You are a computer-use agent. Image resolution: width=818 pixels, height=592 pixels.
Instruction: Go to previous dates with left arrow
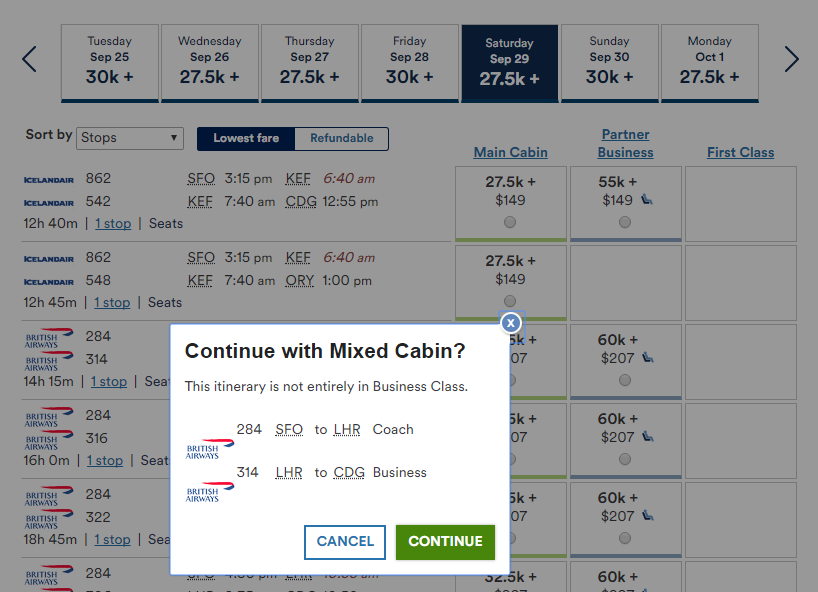click(x=30, y=59)
